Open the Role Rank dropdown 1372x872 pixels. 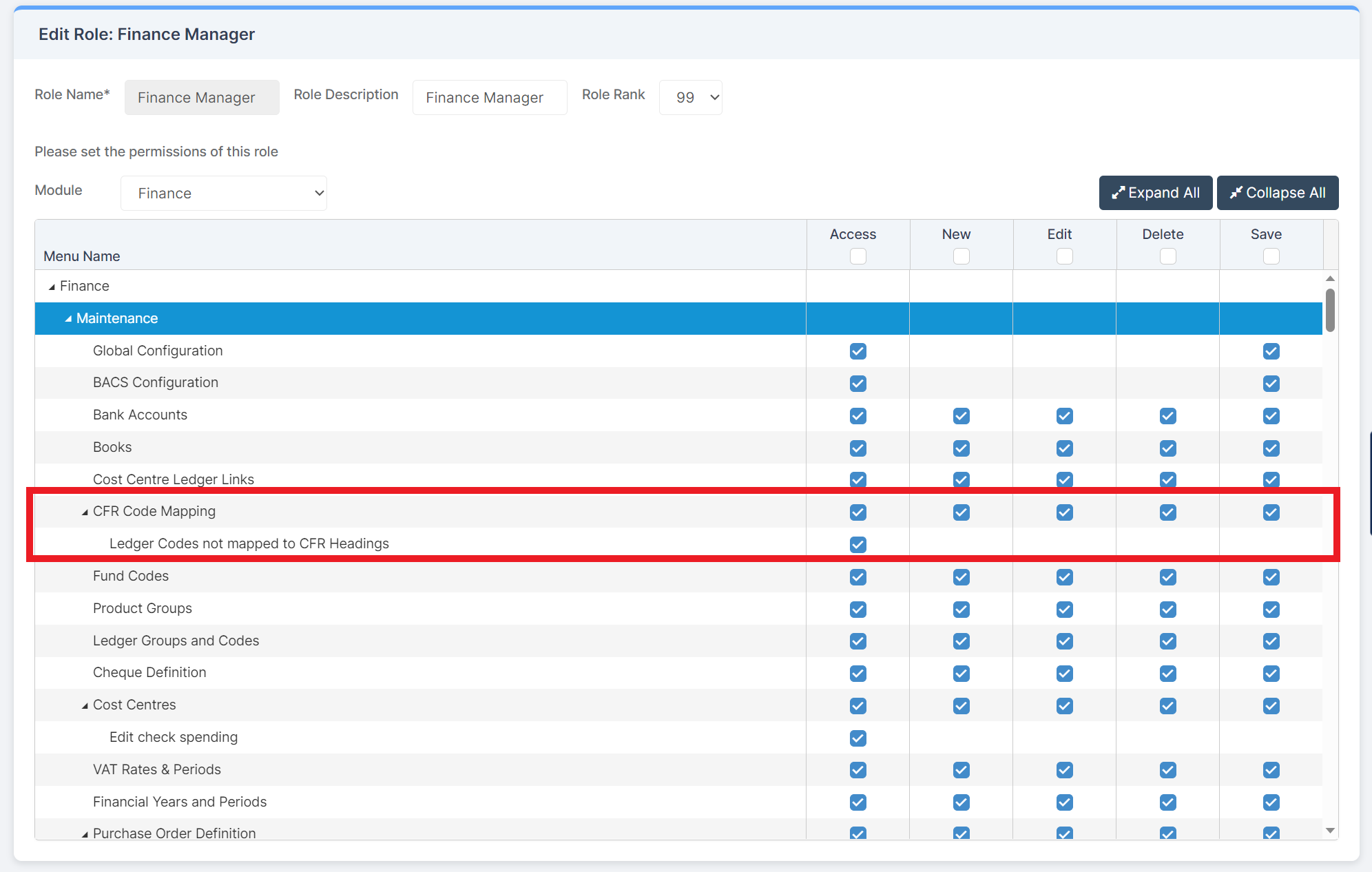point(690,97)
